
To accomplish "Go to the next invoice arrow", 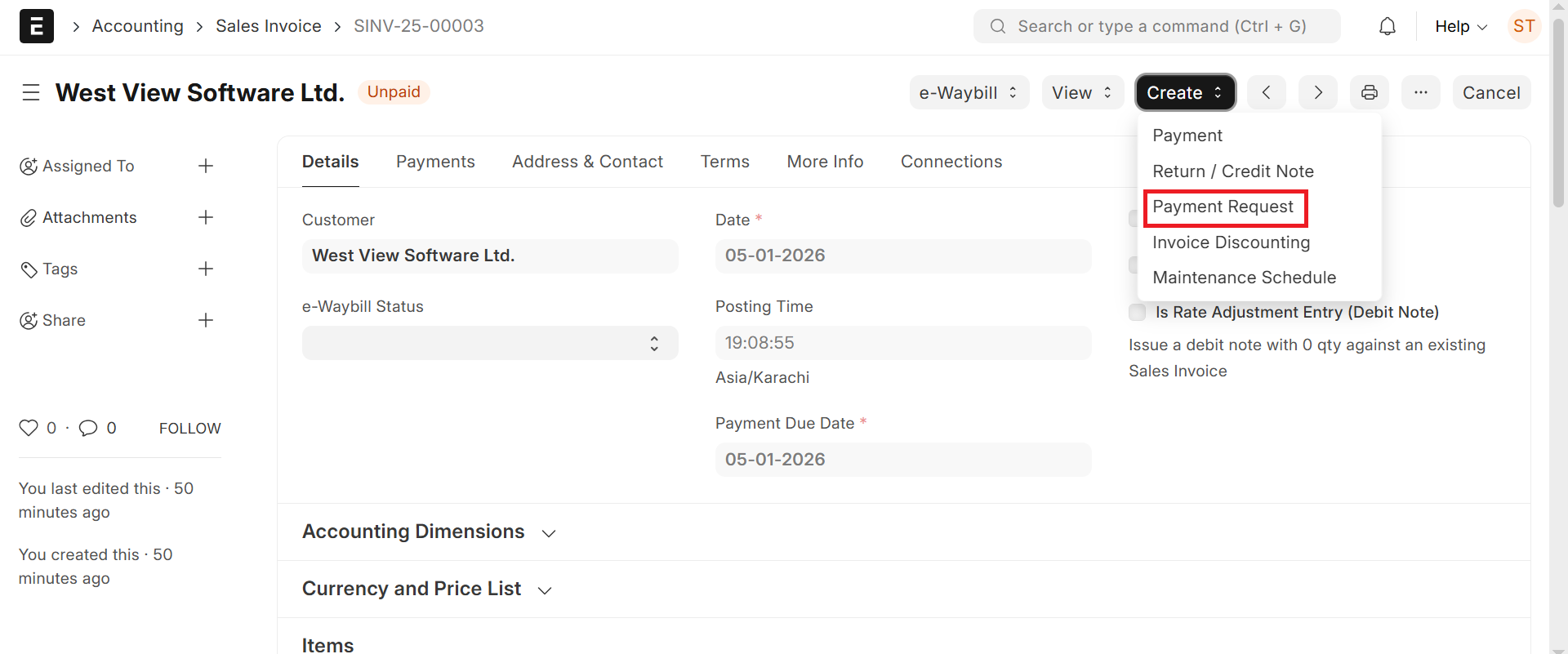I will (1318, 92).
